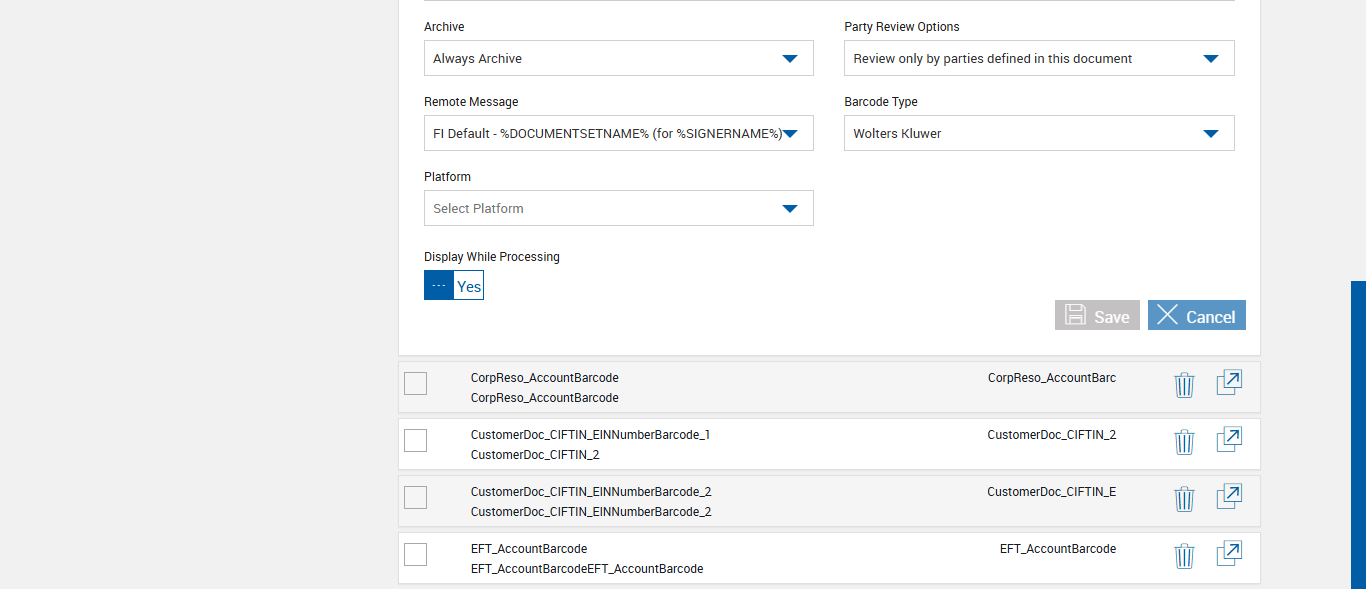Open the Barcode Type dropdown
The width and height of the screenshot is (1366, 589).
1038,133
